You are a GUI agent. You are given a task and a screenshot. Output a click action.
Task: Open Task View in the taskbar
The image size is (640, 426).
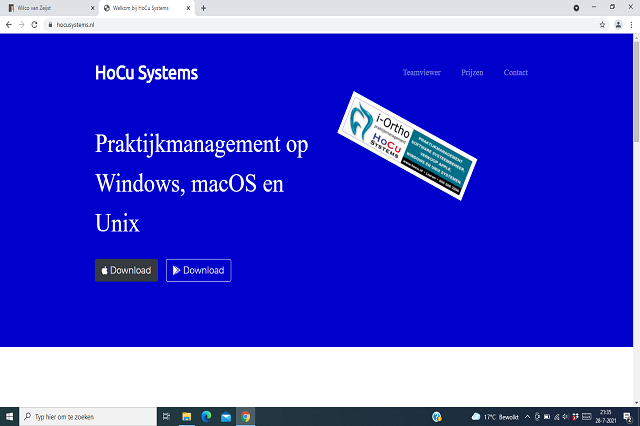click(x=167, y=417)
